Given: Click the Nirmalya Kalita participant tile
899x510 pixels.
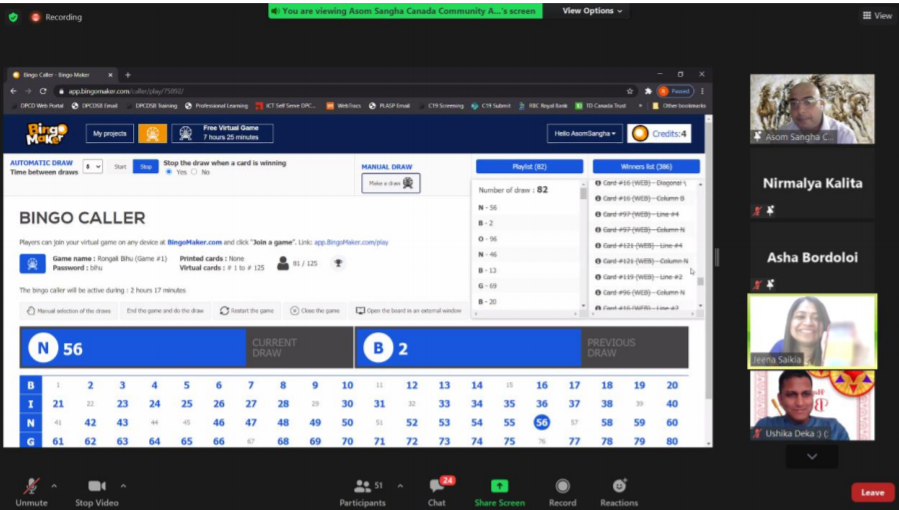Looking at the screenshot, I should coord(812,183).
